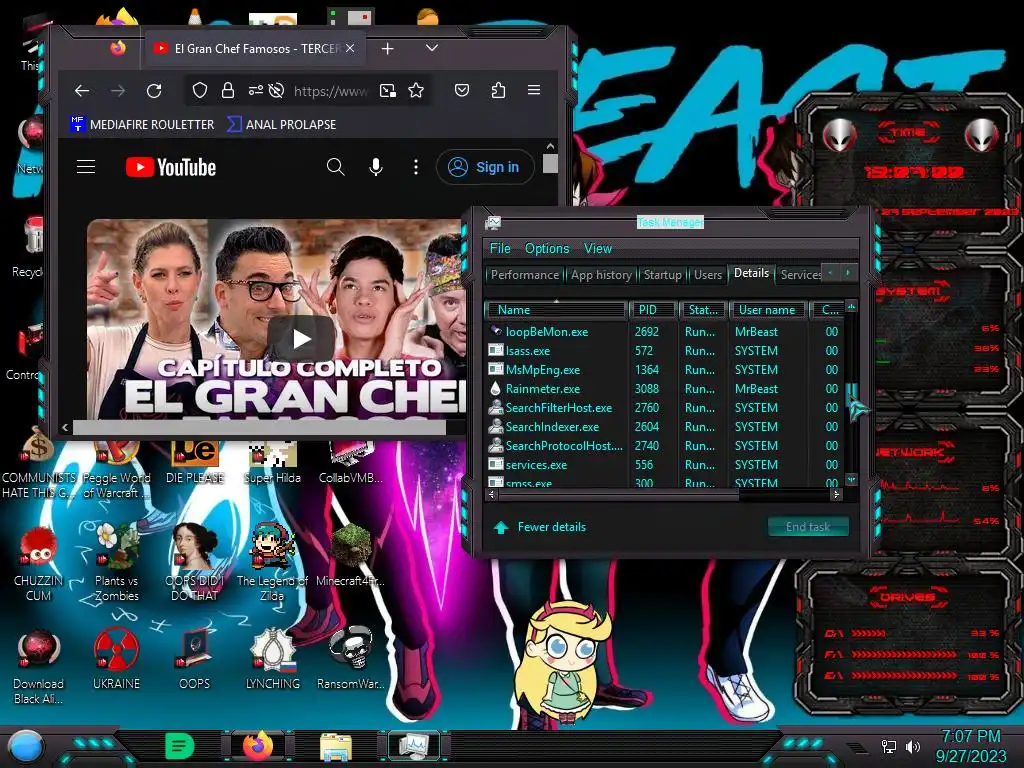The image size is (1024, 768).
Task: Open picture-in-picture icon in address bar
Action: tap(388, 91)
